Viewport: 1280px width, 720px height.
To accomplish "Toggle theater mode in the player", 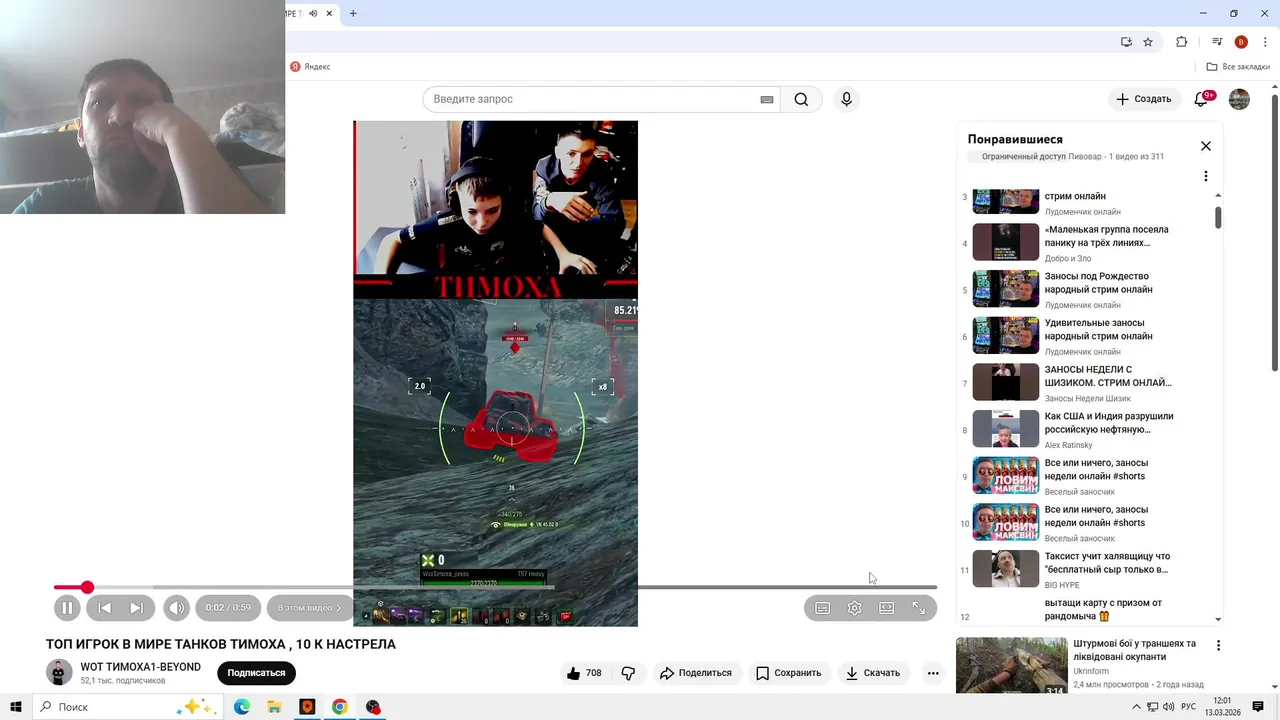I will (886, 608).
